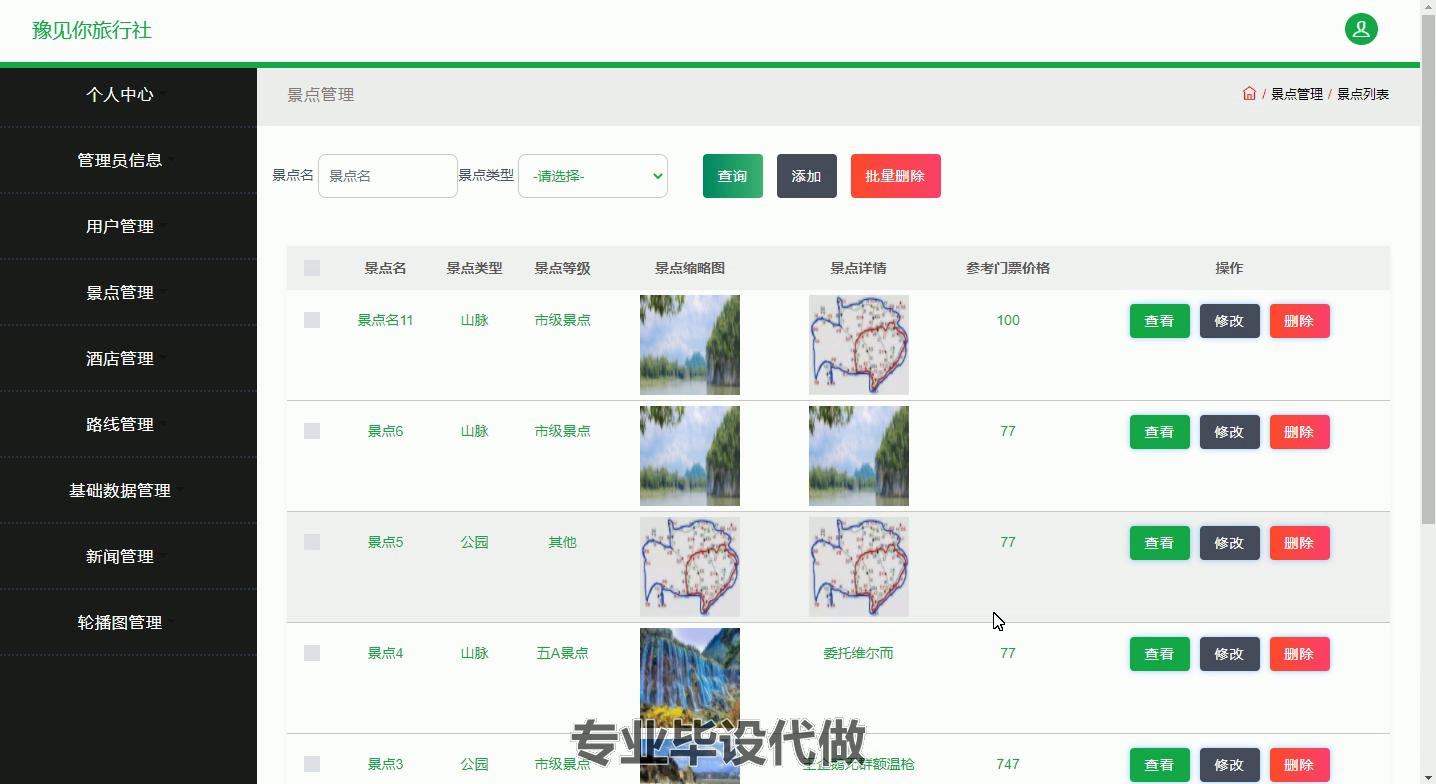Click the 查询 search button
The image size is (1436, 784).
[x=733, y=176]
